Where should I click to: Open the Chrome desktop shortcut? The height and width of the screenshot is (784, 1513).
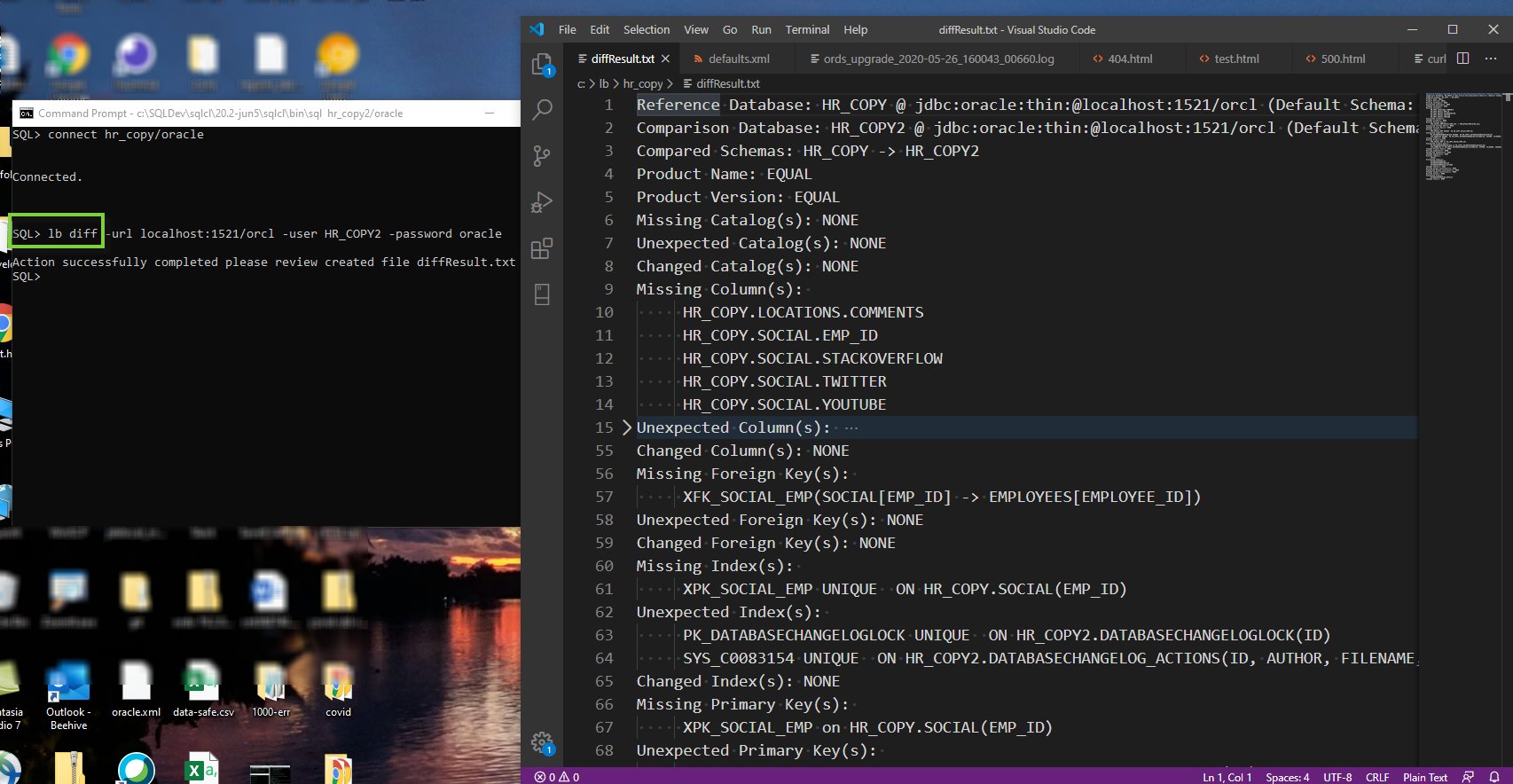pyautogui.click(x=68, y=55)
